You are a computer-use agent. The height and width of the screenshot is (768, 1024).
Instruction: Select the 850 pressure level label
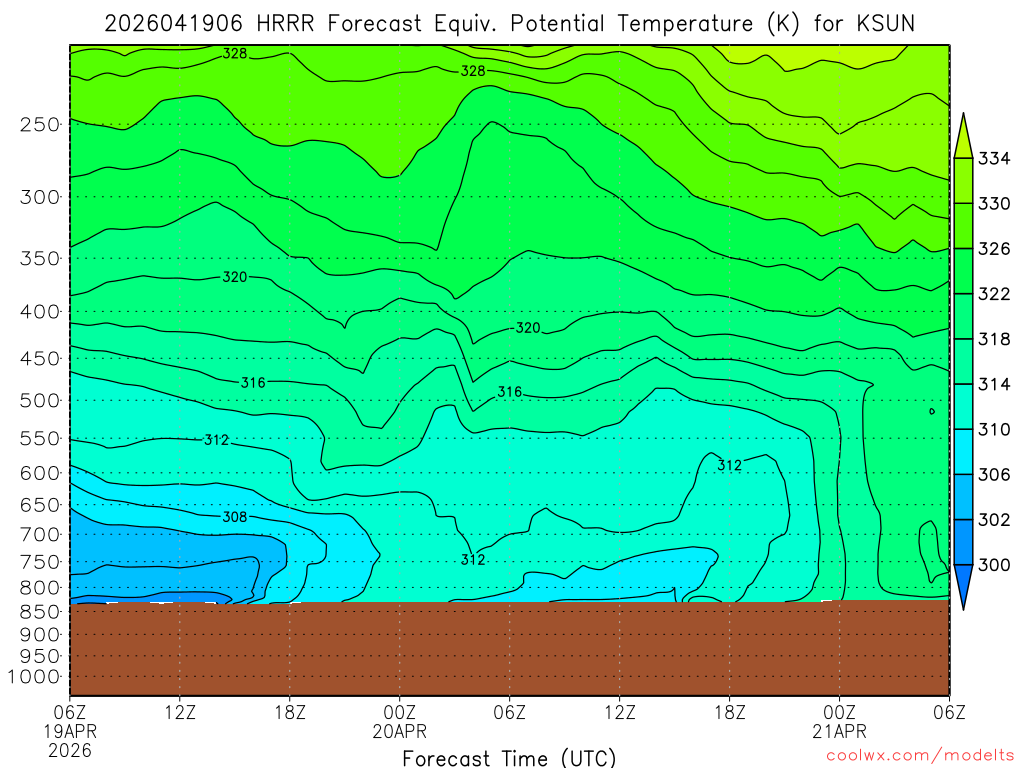pyautogui.click(x=40, y=612)
